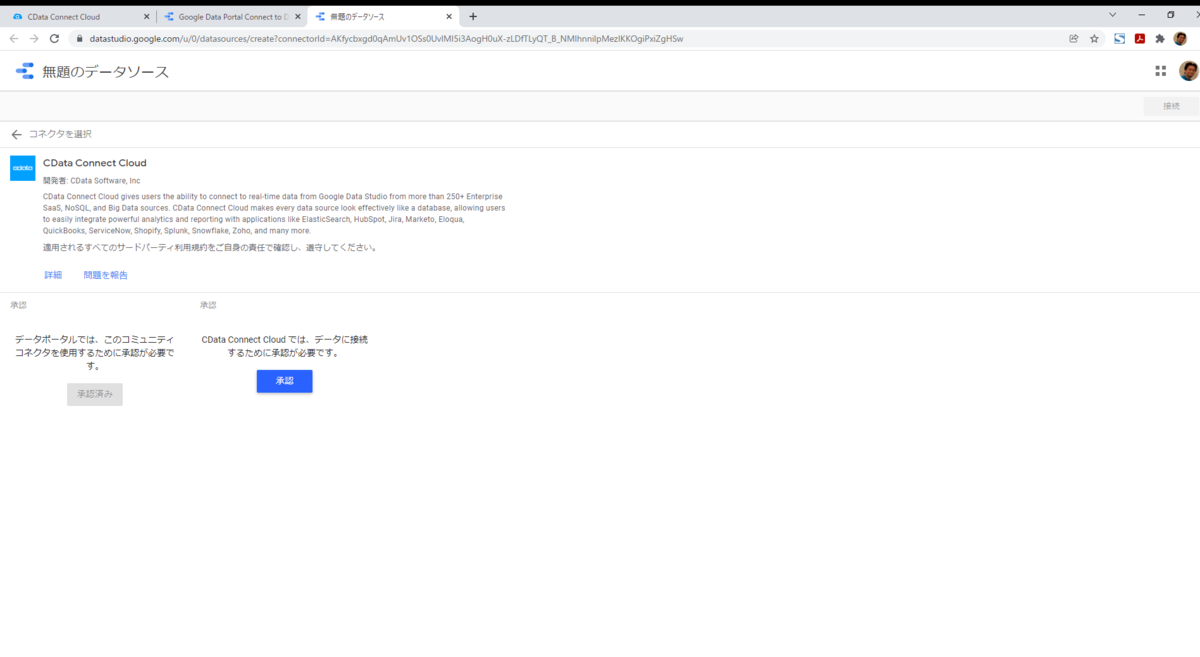Click the site lock icon
Image resolution: width=1200 pixels, height=657 pixels.
click(79, 39)
